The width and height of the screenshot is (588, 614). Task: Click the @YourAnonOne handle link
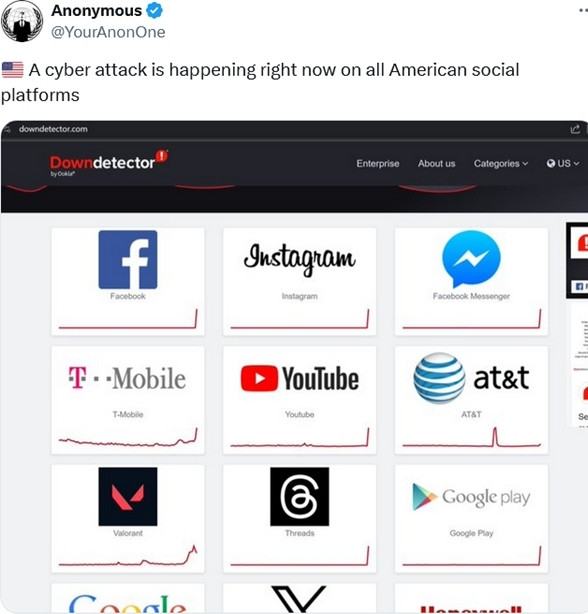point(108,32)
